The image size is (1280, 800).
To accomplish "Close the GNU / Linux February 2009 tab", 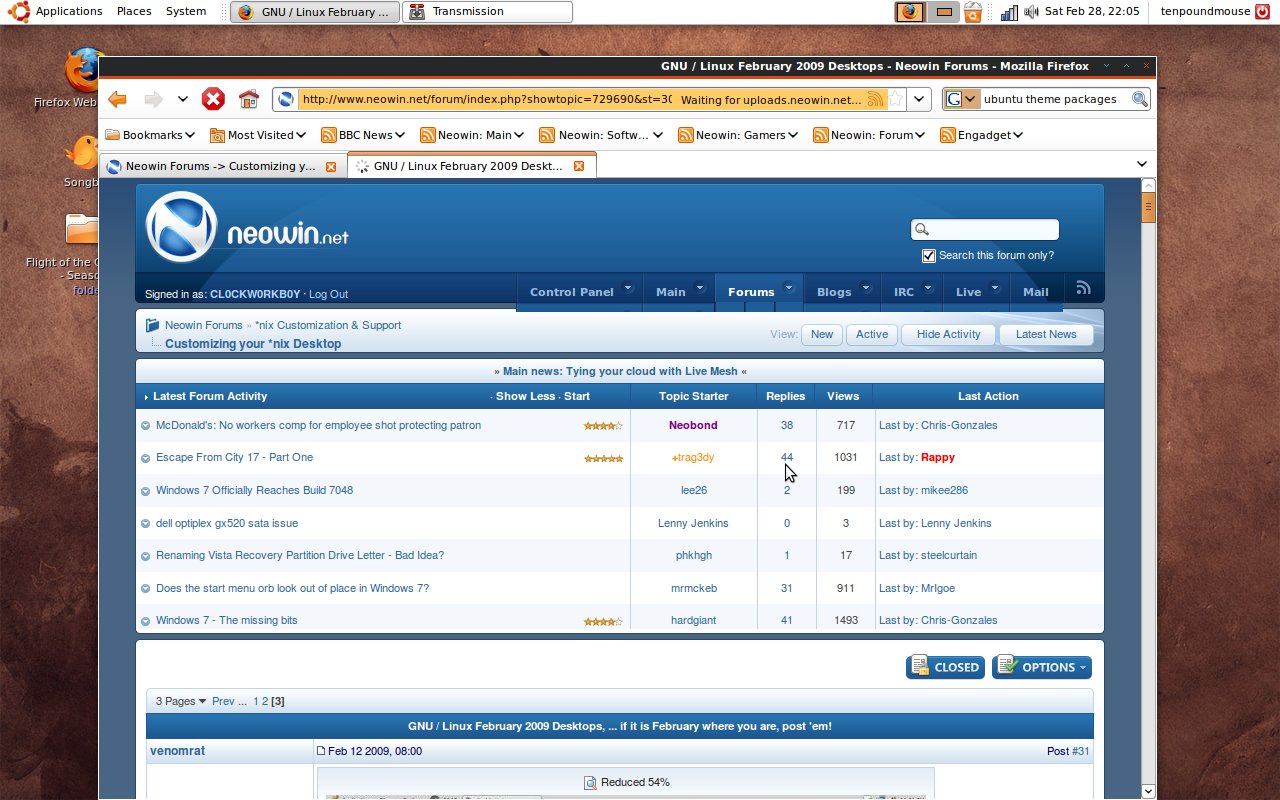I will [578, 166].
